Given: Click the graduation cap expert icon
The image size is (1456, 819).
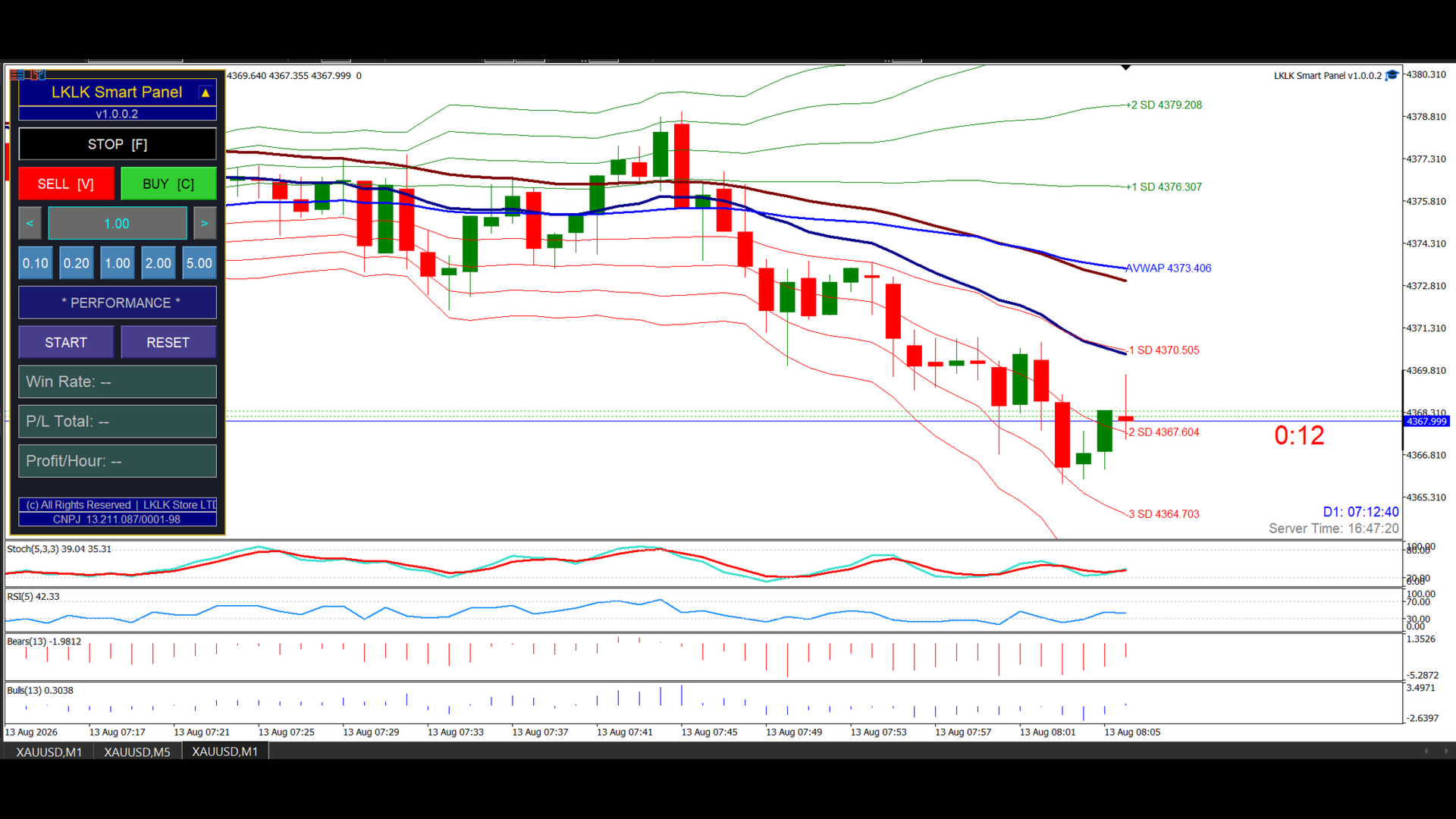Looking at the screenshot, I should tap(1392, 75).
